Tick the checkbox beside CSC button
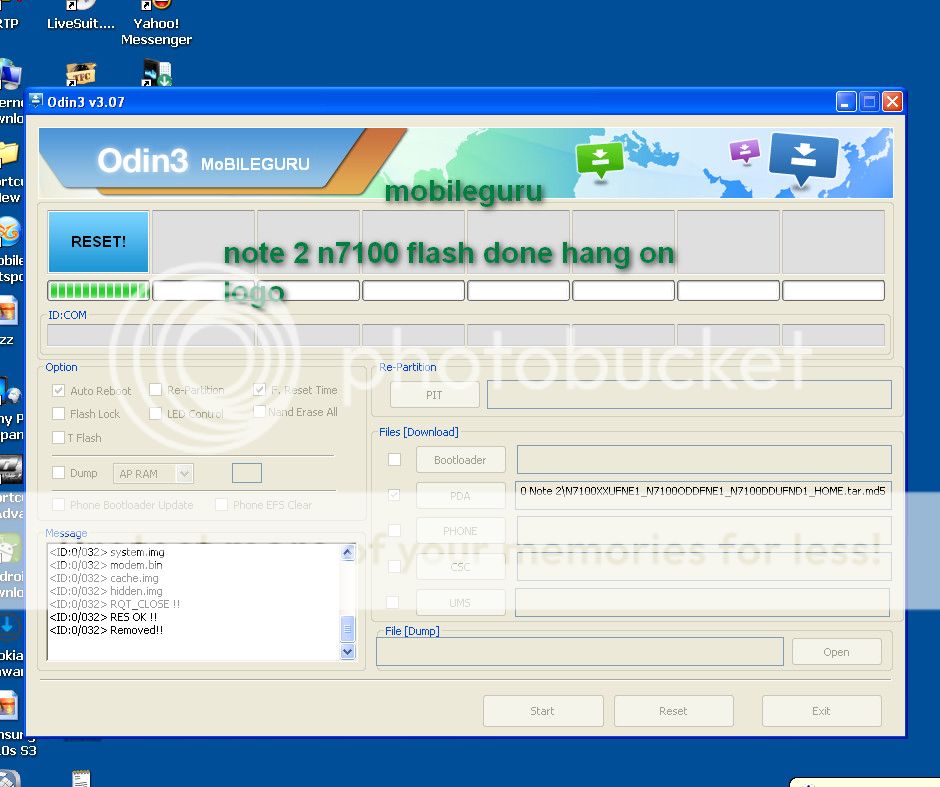 (x=394, y=566)
